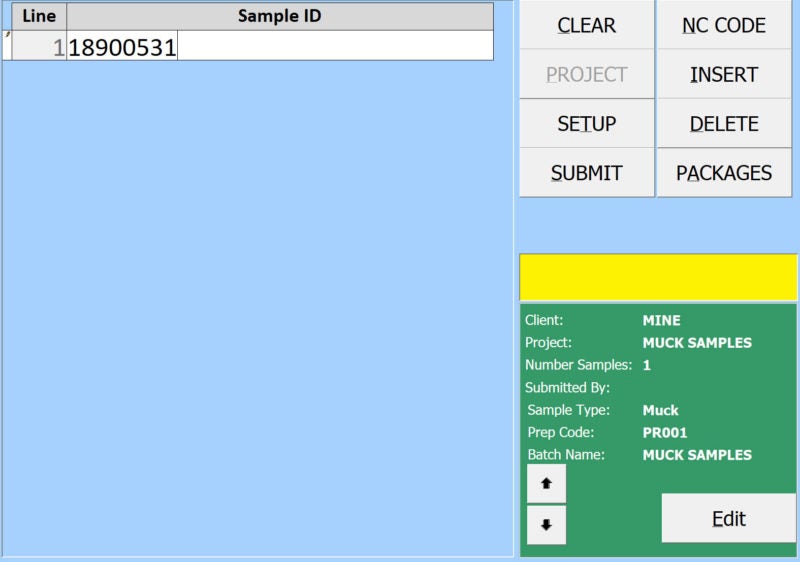Move down with the down arrow icon
The width and height of the screenshot is (800, 562).
click(x=546, y=525)
